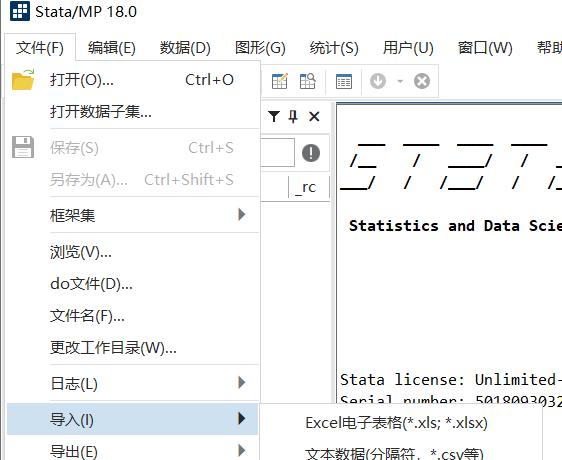Click the Break stop toolbar icon

(x=422, y=81)
